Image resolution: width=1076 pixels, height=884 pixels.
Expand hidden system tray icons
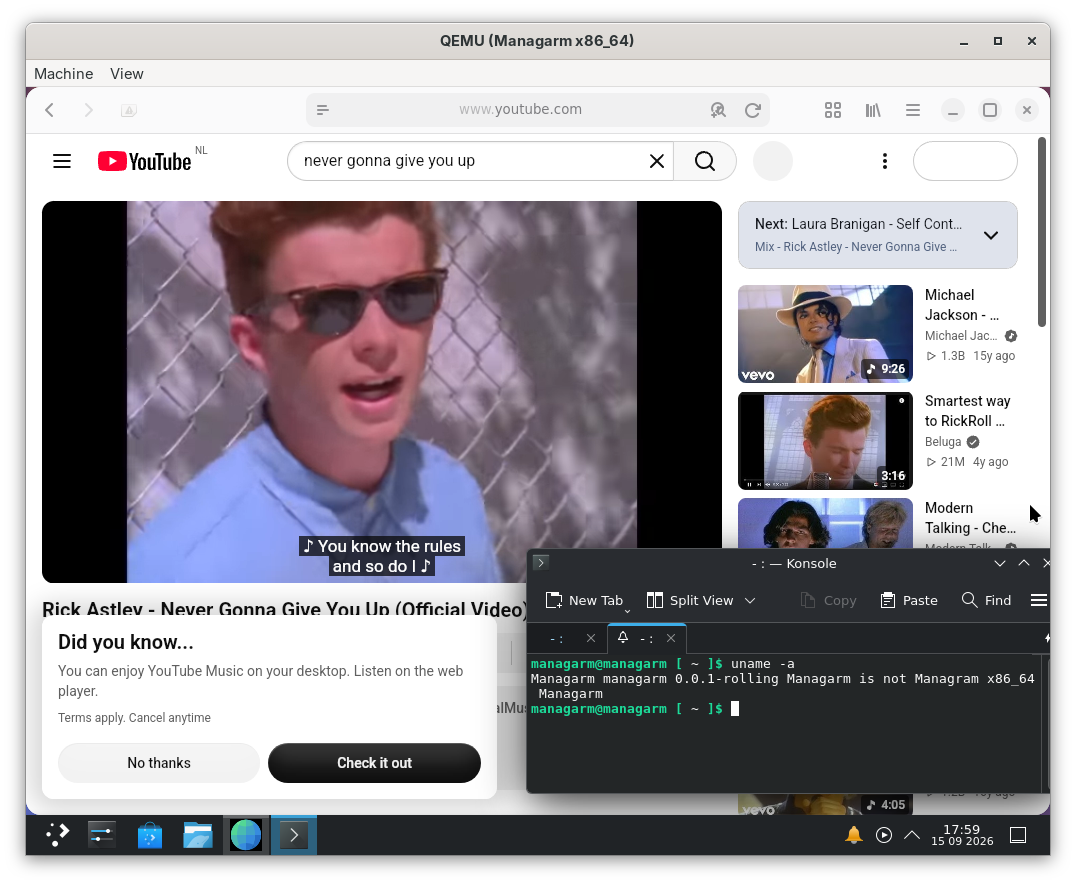click(x=912, y=835)
